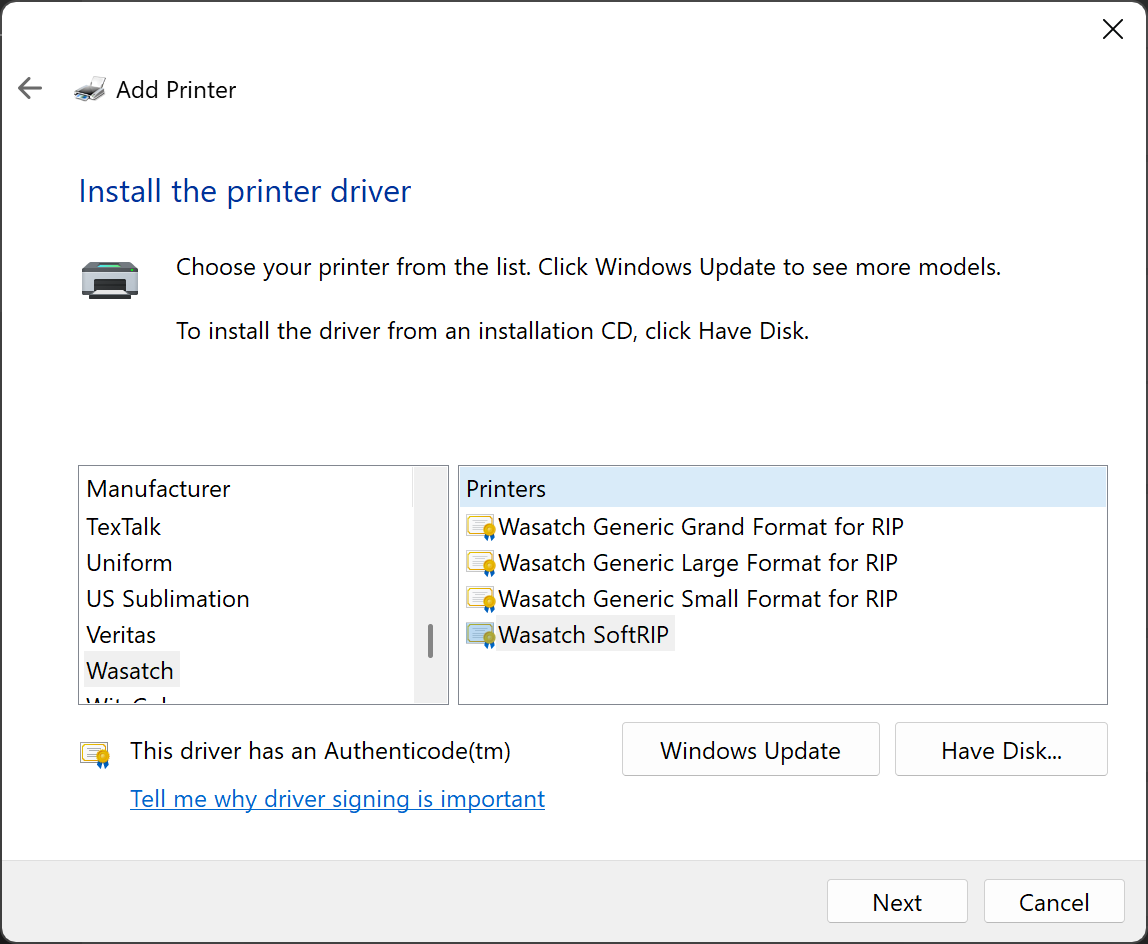Click the certificate icon beside Wasatch SoftRIP
Screen dimensions: 1148x944
(480, 635)
